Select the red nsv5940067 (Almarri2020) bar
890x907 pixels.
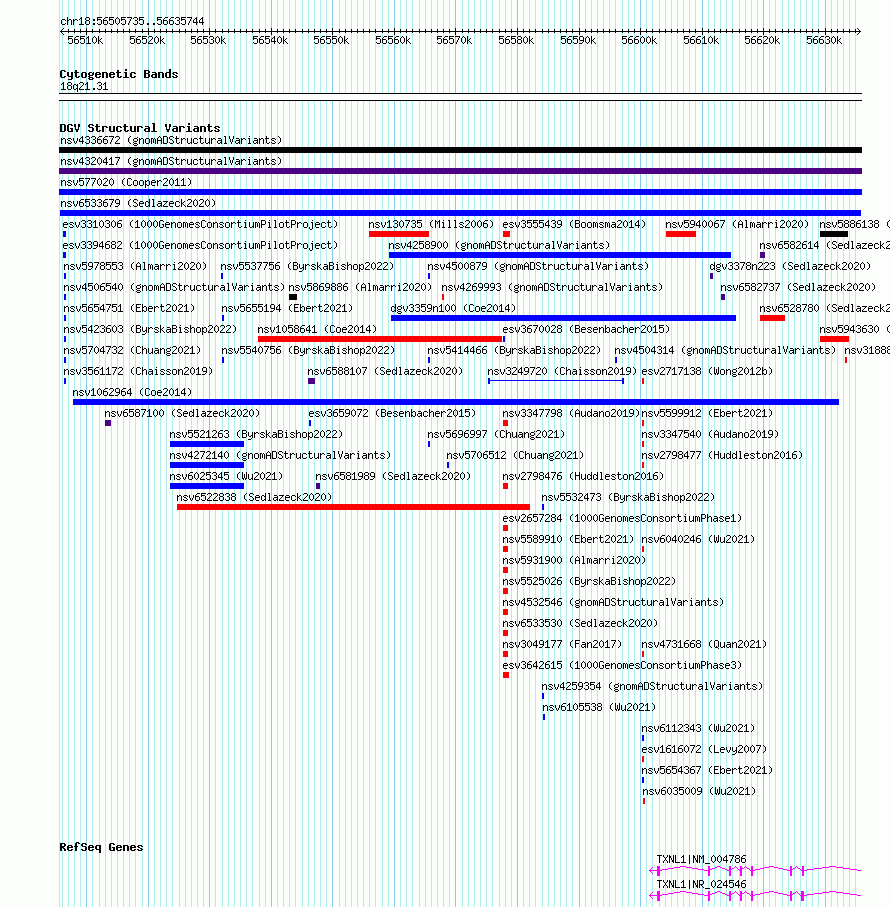coord(681,234)
